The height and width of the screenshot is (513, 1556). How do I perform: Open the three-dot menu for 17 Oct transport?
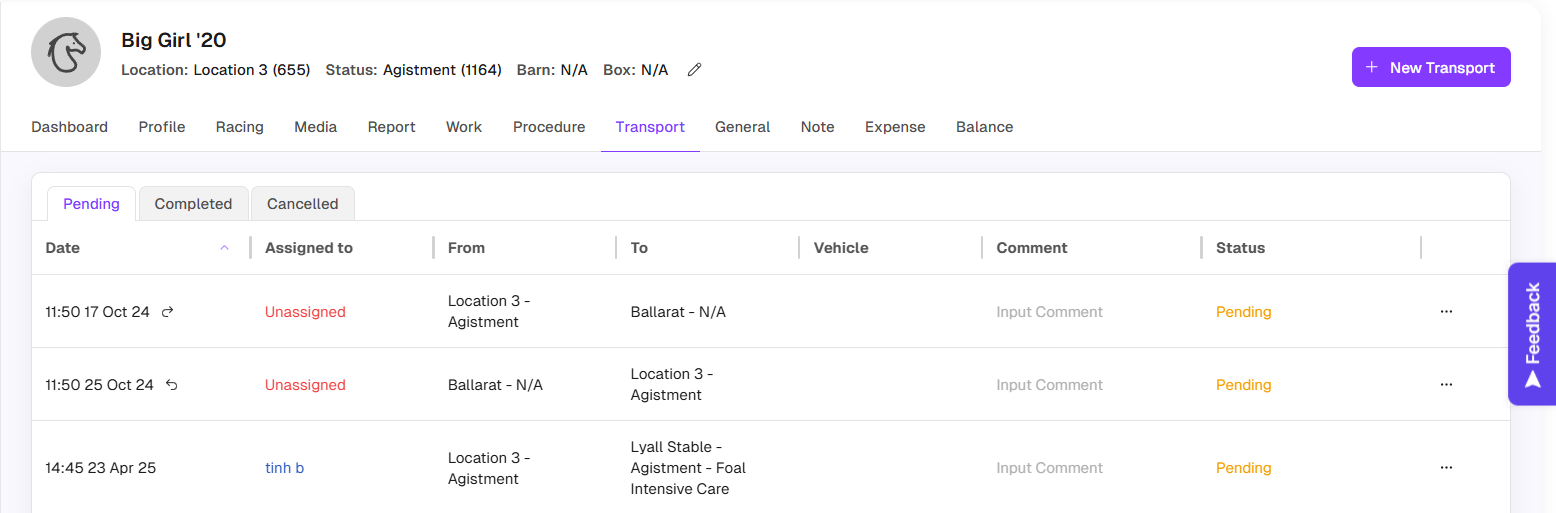[x=1446, y=312]
